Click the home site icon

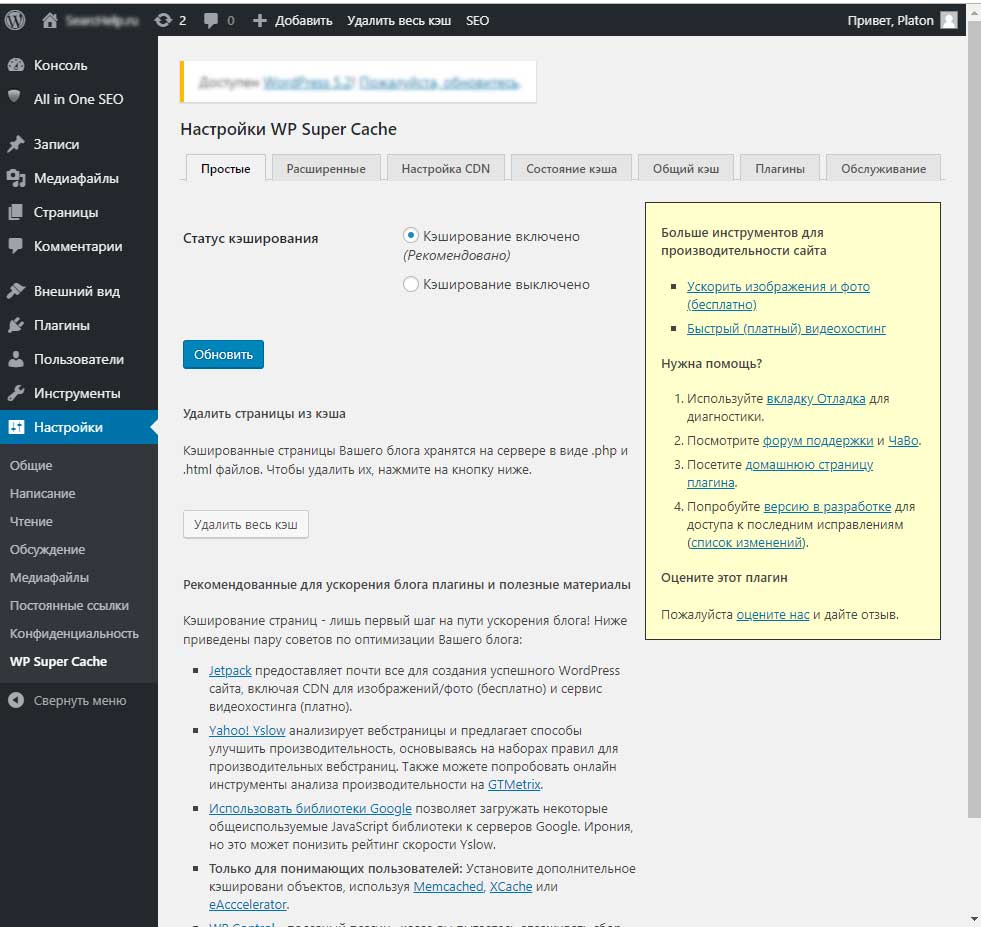[49, 21]
